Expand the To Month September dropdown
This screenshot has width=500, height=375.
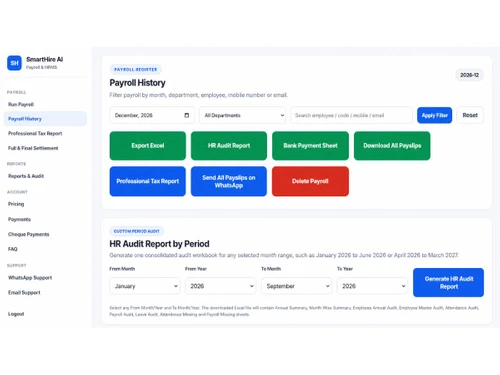(297, 286)
